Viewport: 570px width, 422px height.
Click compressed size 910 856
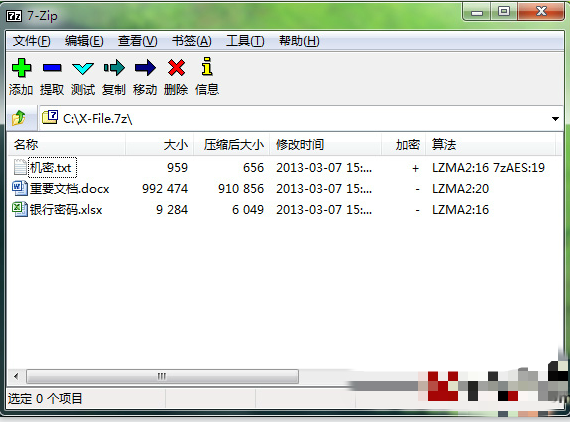click(241, 189)
